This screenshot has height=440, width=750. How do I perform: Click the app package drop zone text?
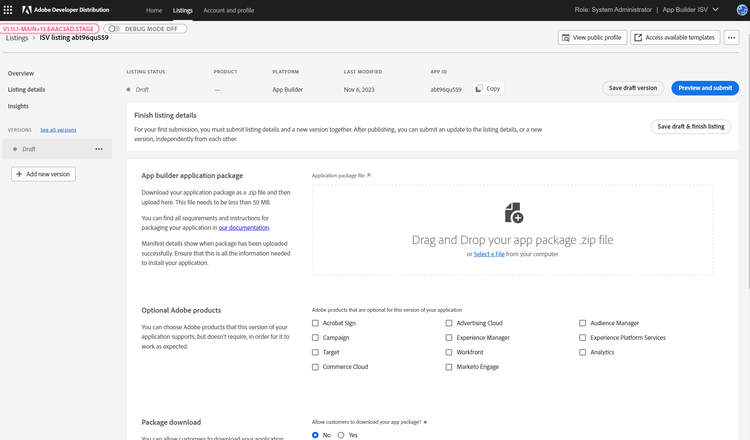point(512,240)
